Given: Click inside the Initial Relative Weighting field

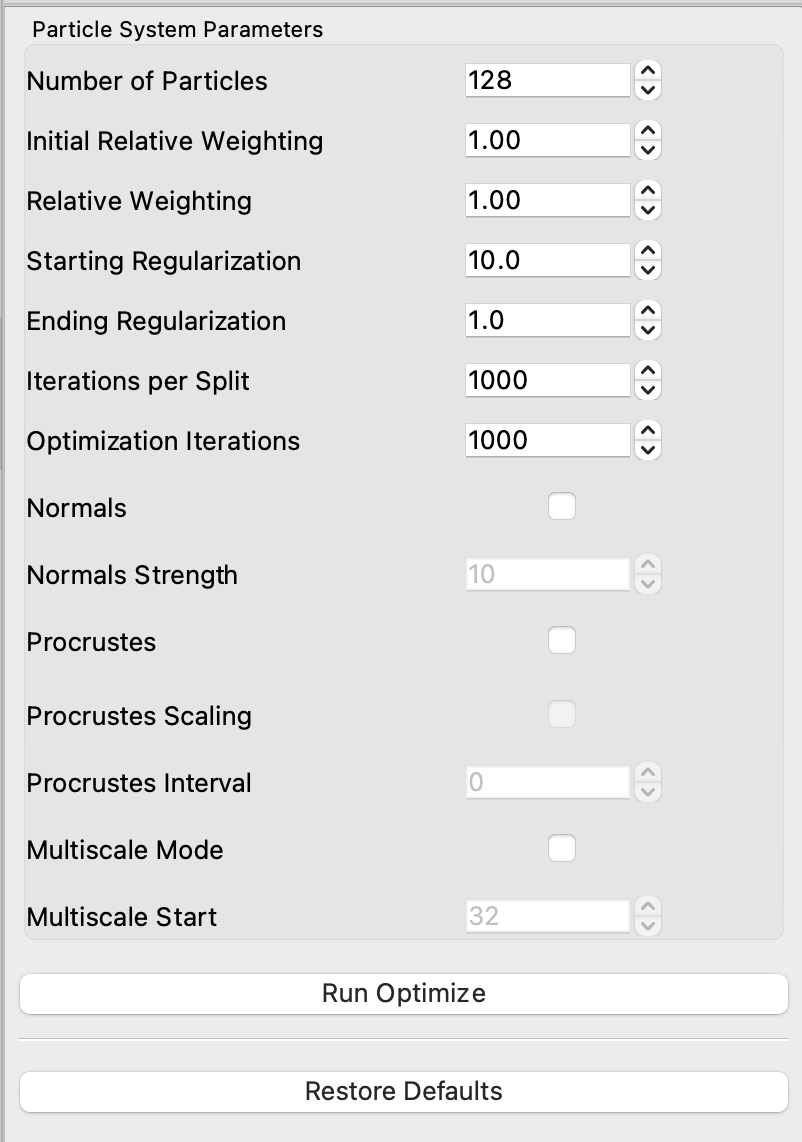Looking at the screenshot, I should tap(546, 140).
